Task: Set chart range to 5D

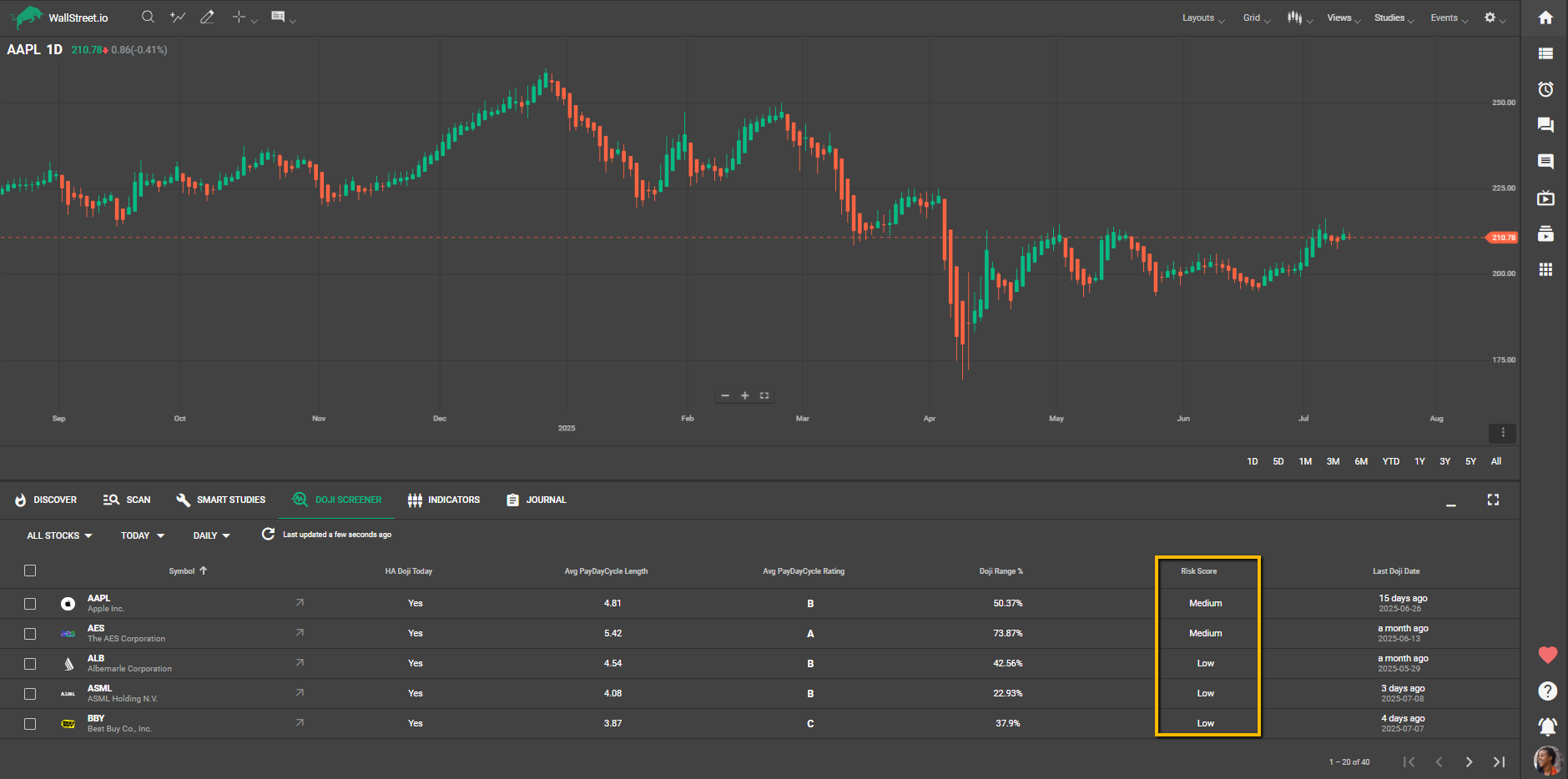Action: [x=1278, y=461]
